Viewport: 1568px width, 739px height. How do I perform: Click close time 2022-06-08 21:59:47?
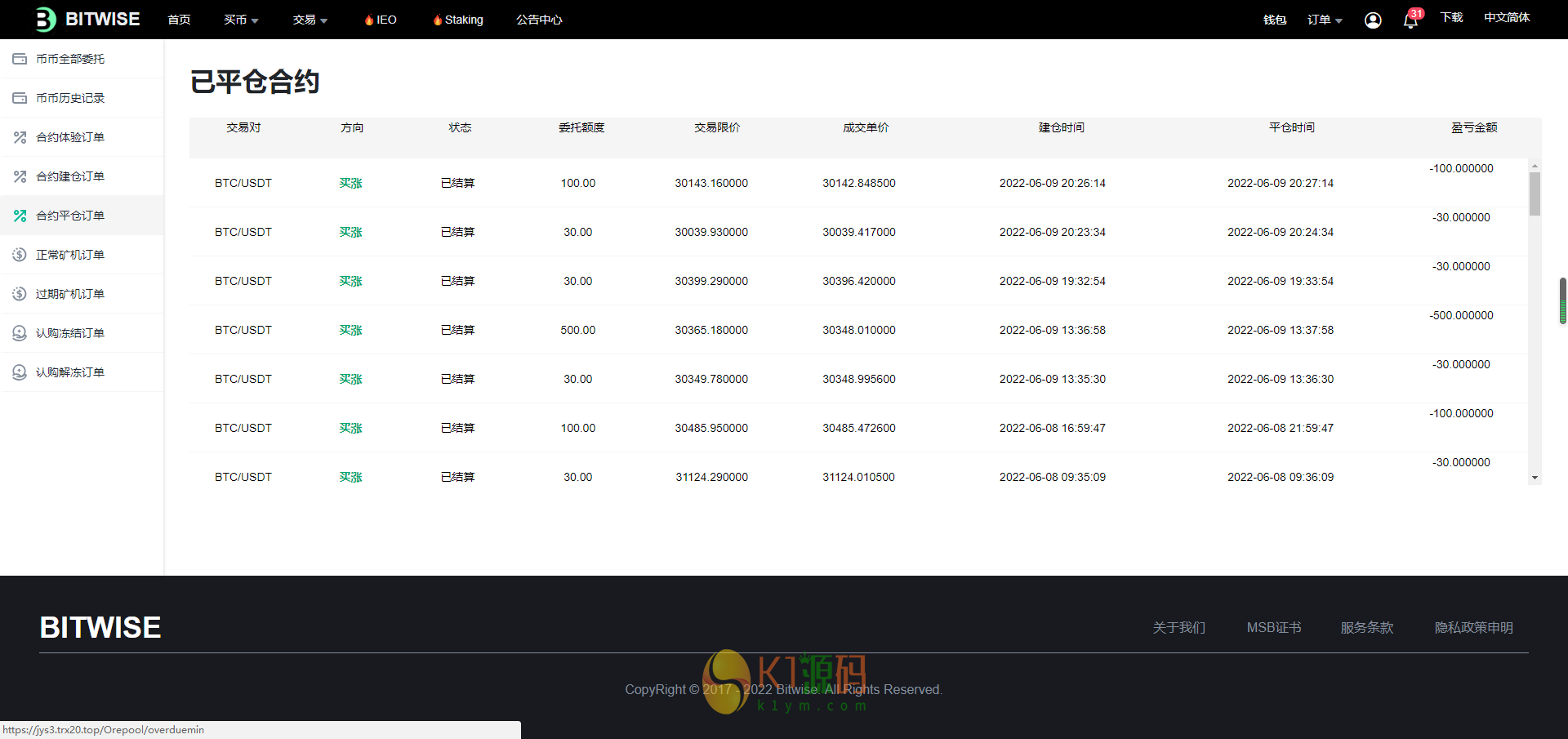pos(1281,428)
